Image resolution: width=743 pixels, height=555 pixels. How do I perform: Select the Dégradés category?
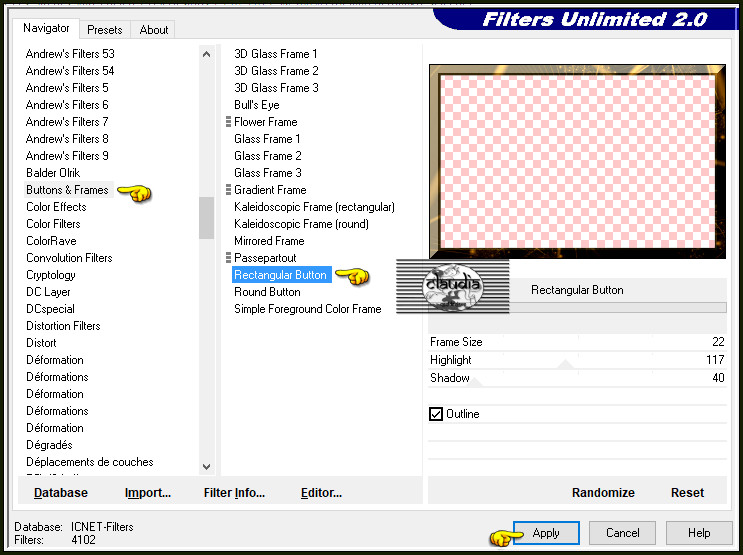click(49, 445)
